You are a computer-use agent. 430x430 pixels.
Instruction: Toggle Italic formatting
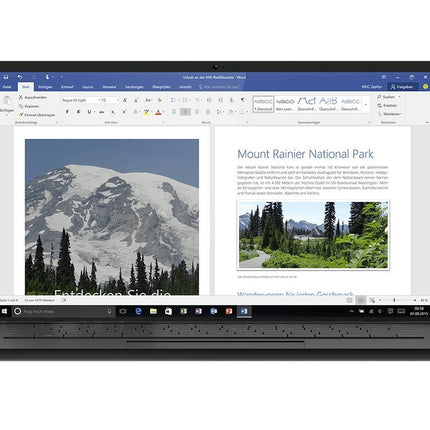78,112
